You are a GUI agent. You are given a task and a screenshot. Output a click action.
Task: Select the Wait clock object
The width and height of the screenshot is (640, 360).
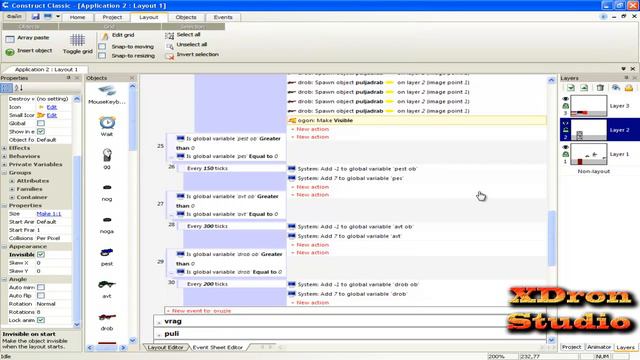coord(107,122)
